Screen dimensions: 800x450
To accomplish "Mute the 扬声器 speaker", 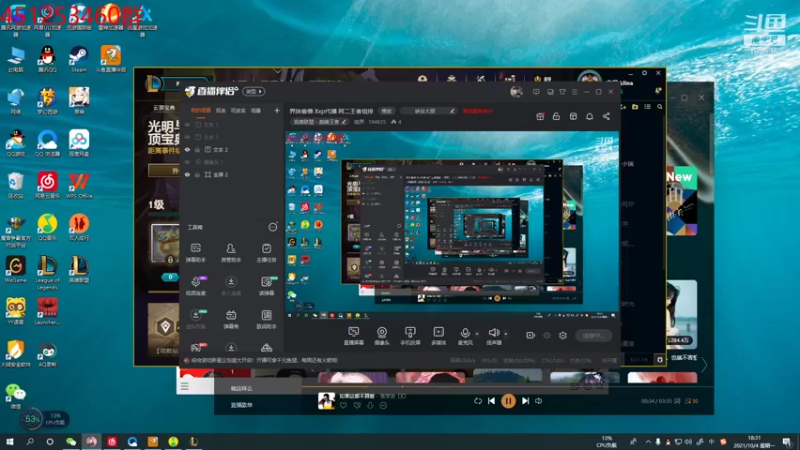I will point(493,336).
